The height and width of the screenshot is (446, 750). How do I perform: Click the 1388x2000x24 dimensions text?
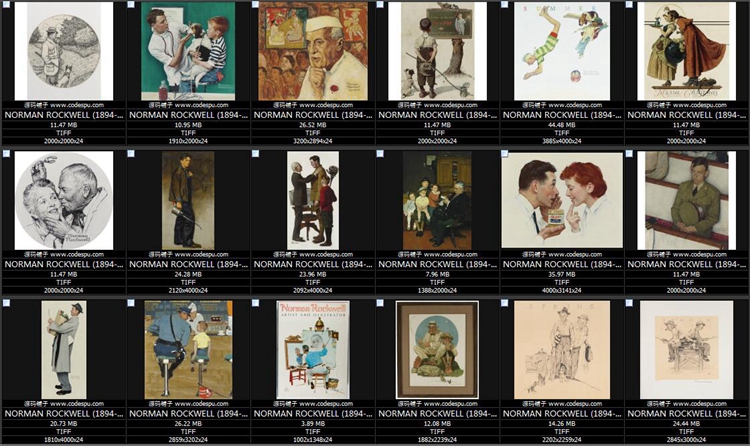tap(437, 290)
